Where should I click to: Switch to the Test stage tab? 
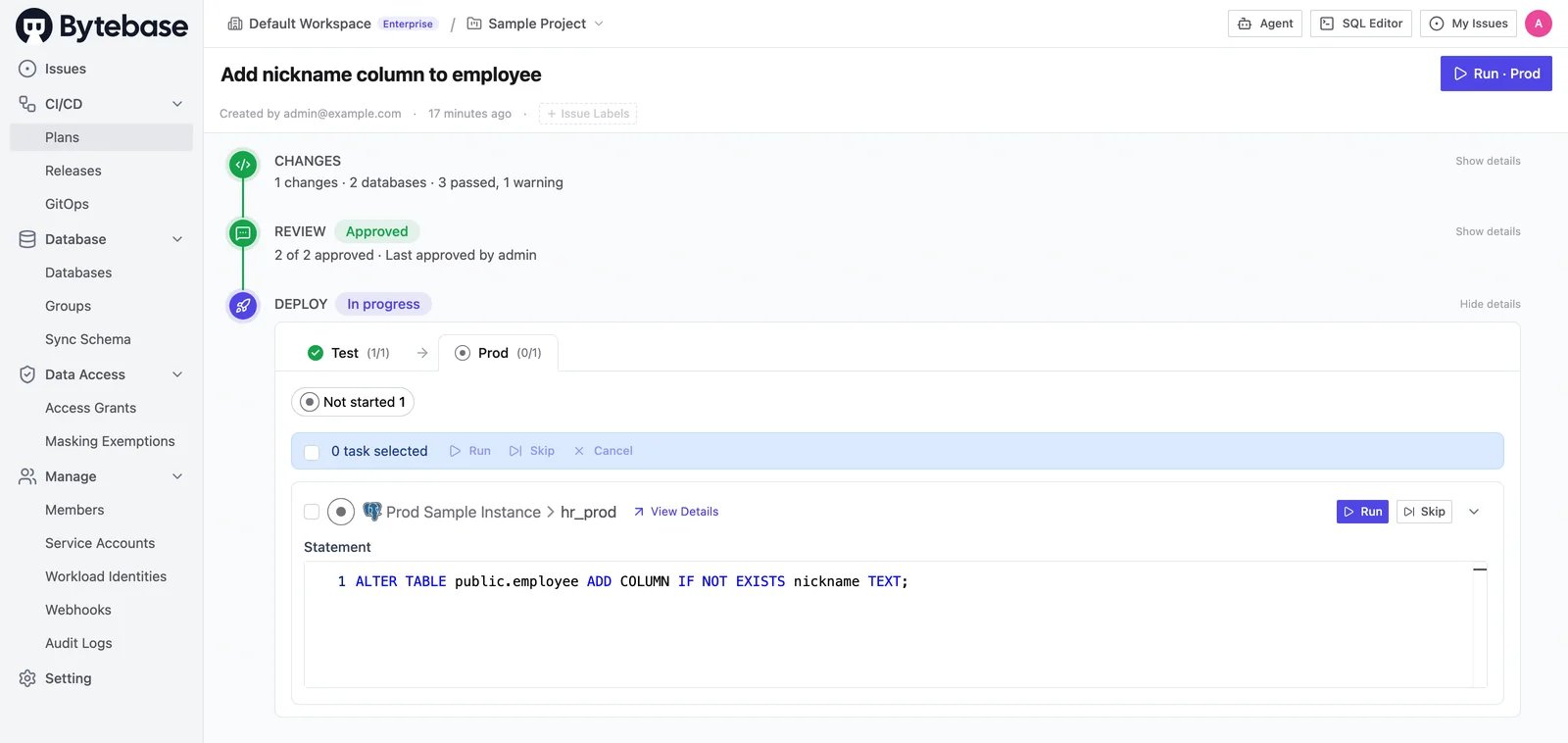point(349,353)
